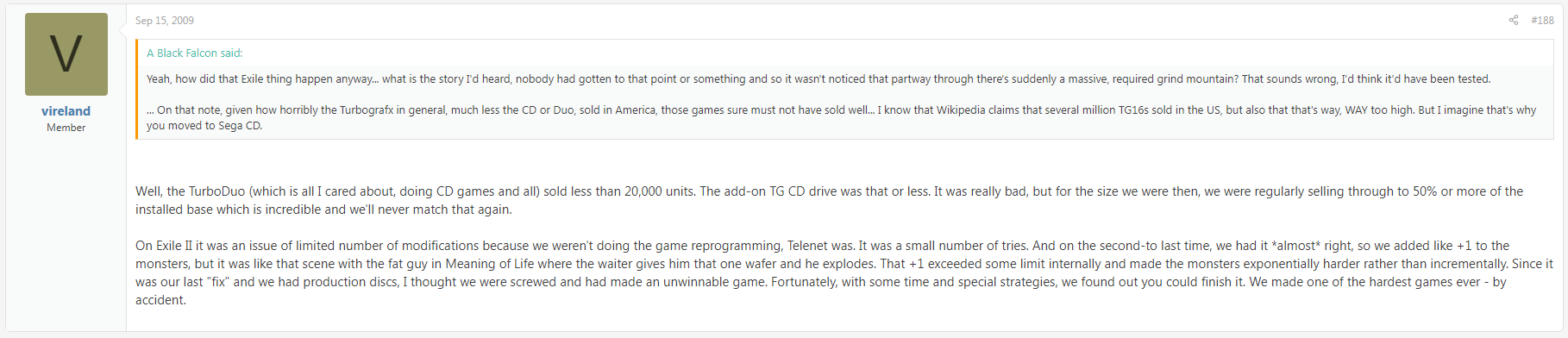1568x338 pixels.
Task: Click the quoted paragraph starting "On that note"
Action: 841,118
